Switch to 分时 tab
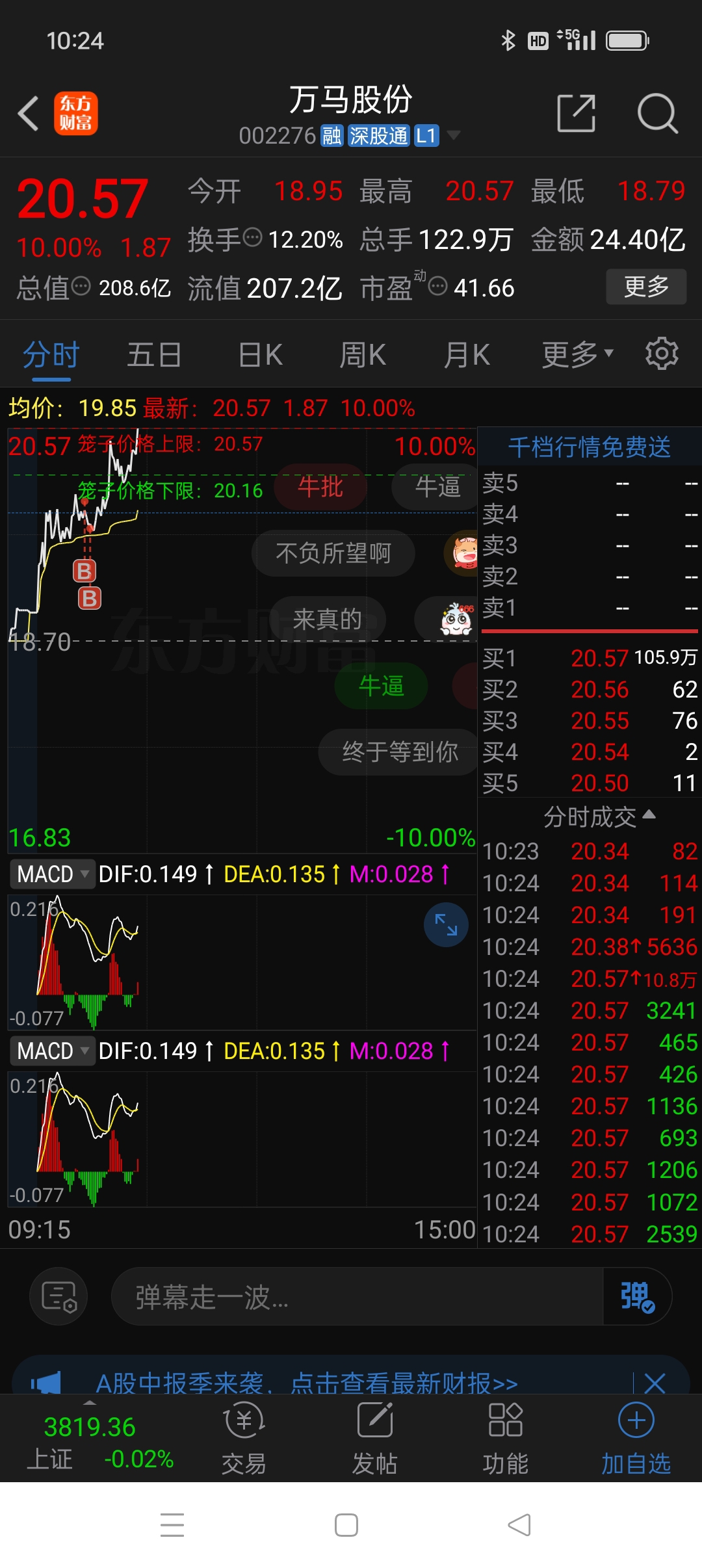 (51, 355)
